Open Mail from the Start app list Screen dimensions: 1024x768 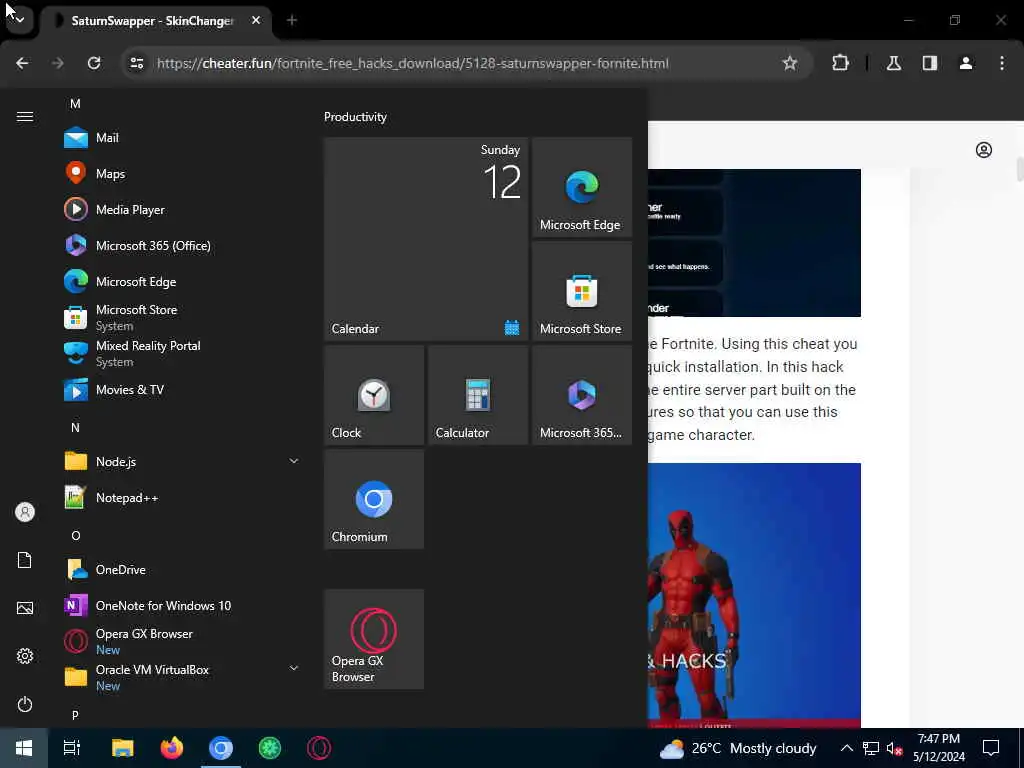tap(182, 138)
